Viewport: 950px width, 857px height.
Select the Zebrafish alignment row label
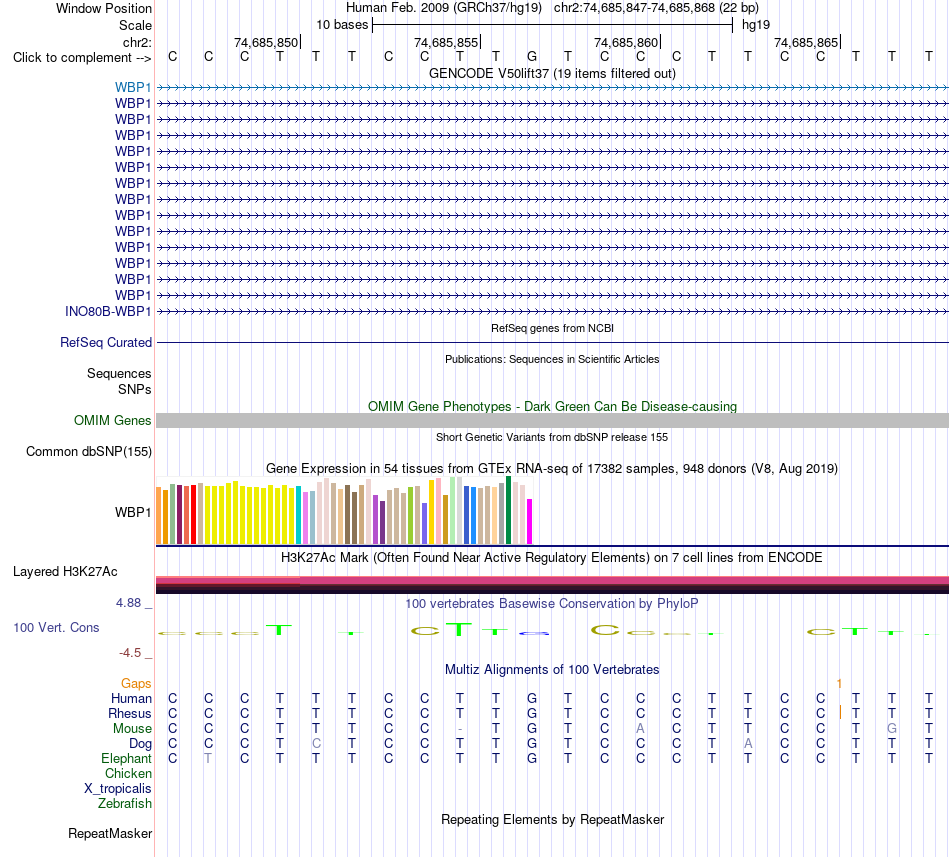(x=125, y=804)
